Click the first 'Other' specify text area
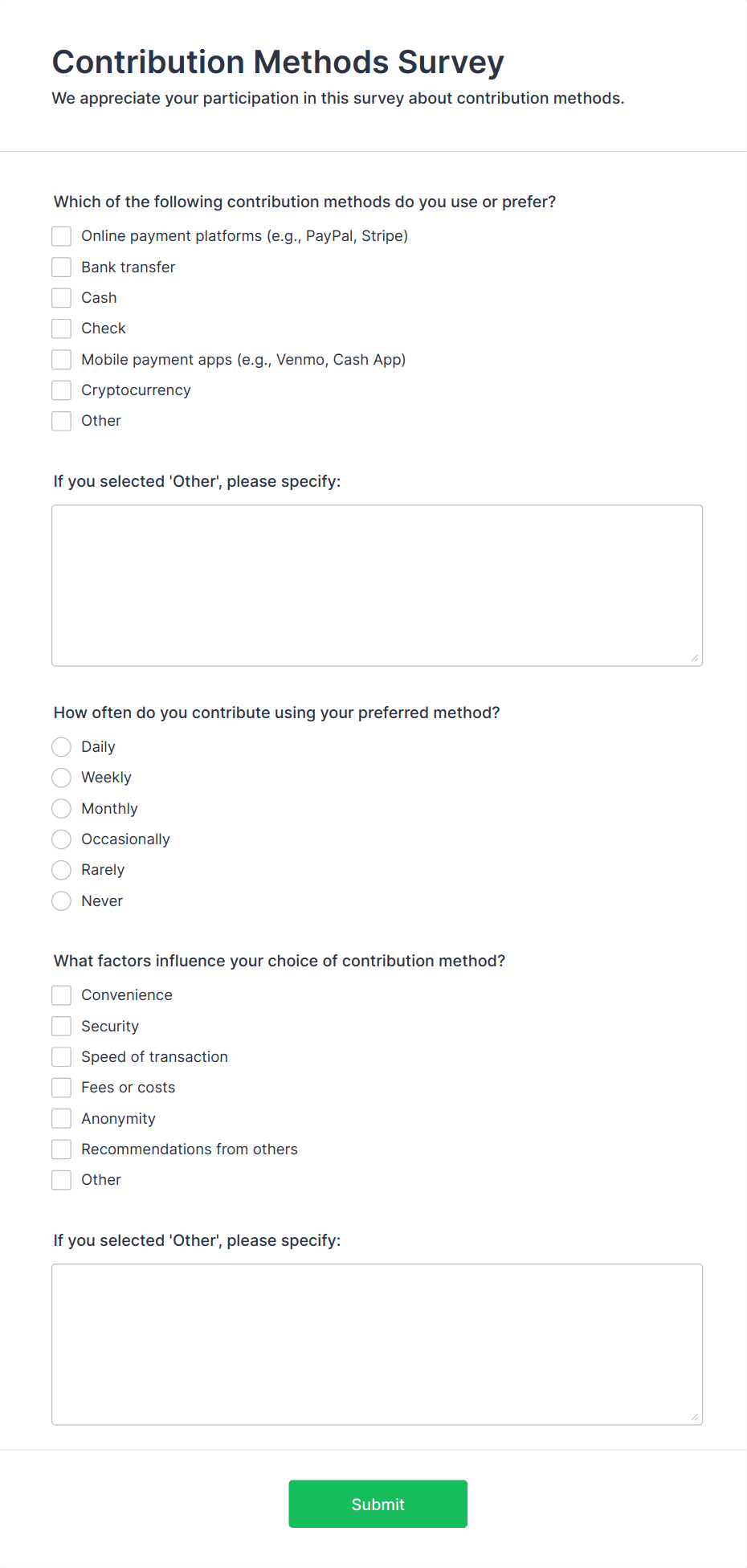The width and height of the screenshot is (747, 1568). (377, 586)
